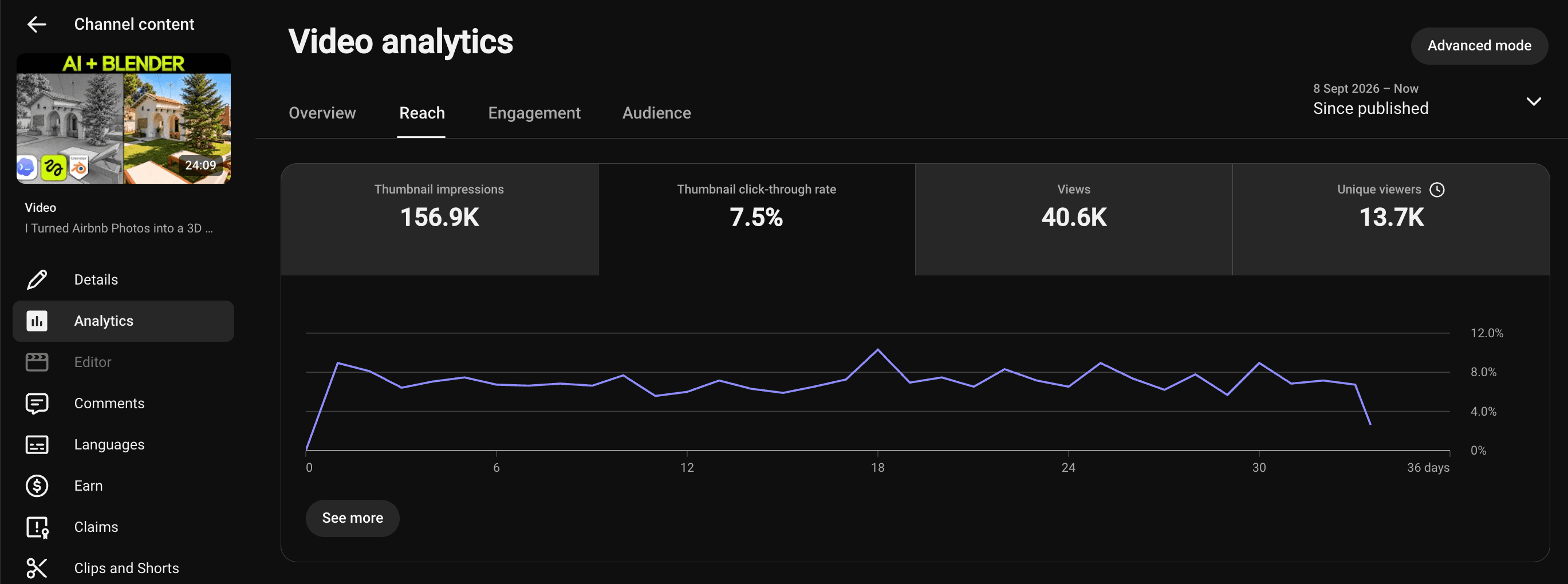The image size is (1568, 584).
Task: Click the Claims exclamation icon
Action: pos(37,527)
